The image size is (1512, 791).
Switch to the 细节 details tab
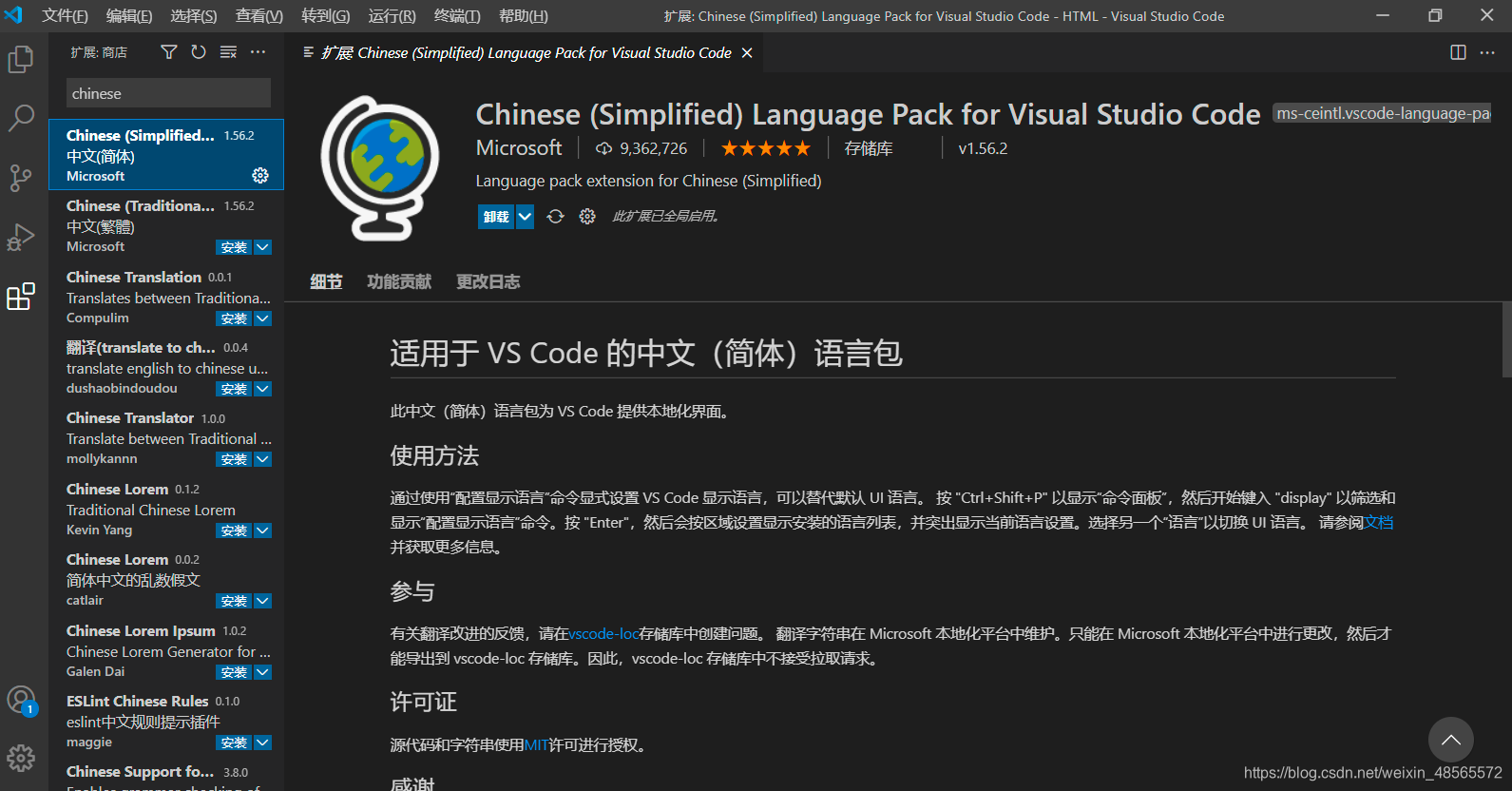coord(326,281)
